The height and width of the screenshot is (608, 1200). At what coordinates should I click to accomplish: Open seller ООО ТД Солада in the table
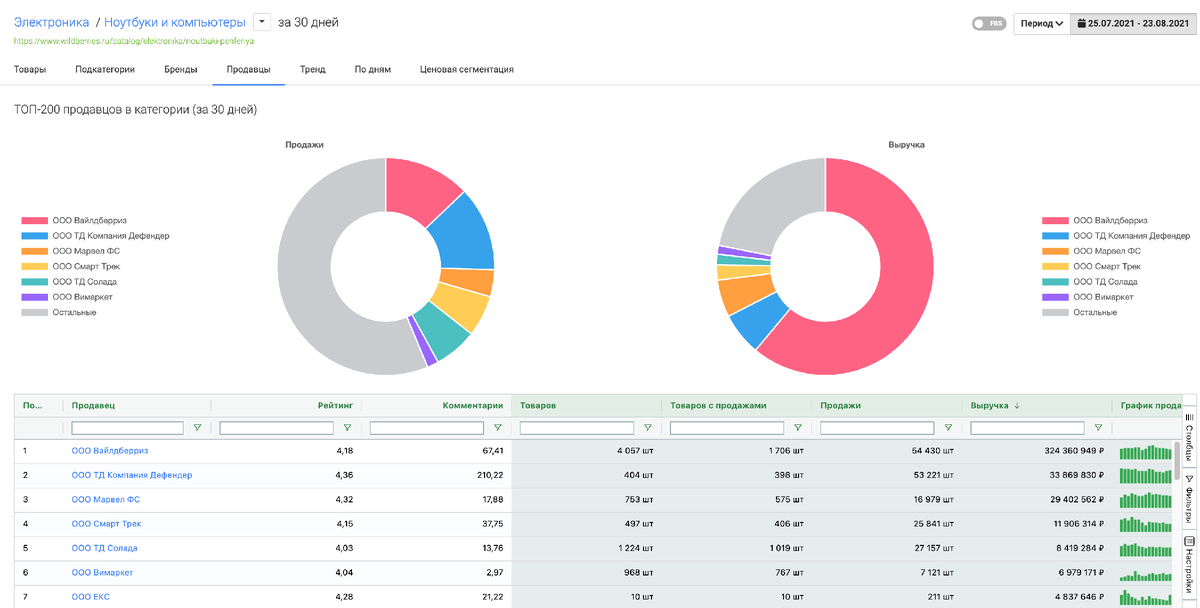click(105, 548)
